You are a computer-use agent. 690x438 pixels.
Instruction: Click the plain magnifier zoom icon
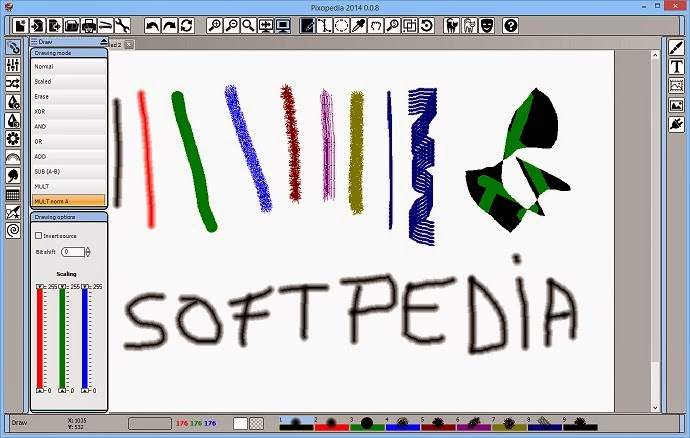pyautogui.click(x=249, y=26)
